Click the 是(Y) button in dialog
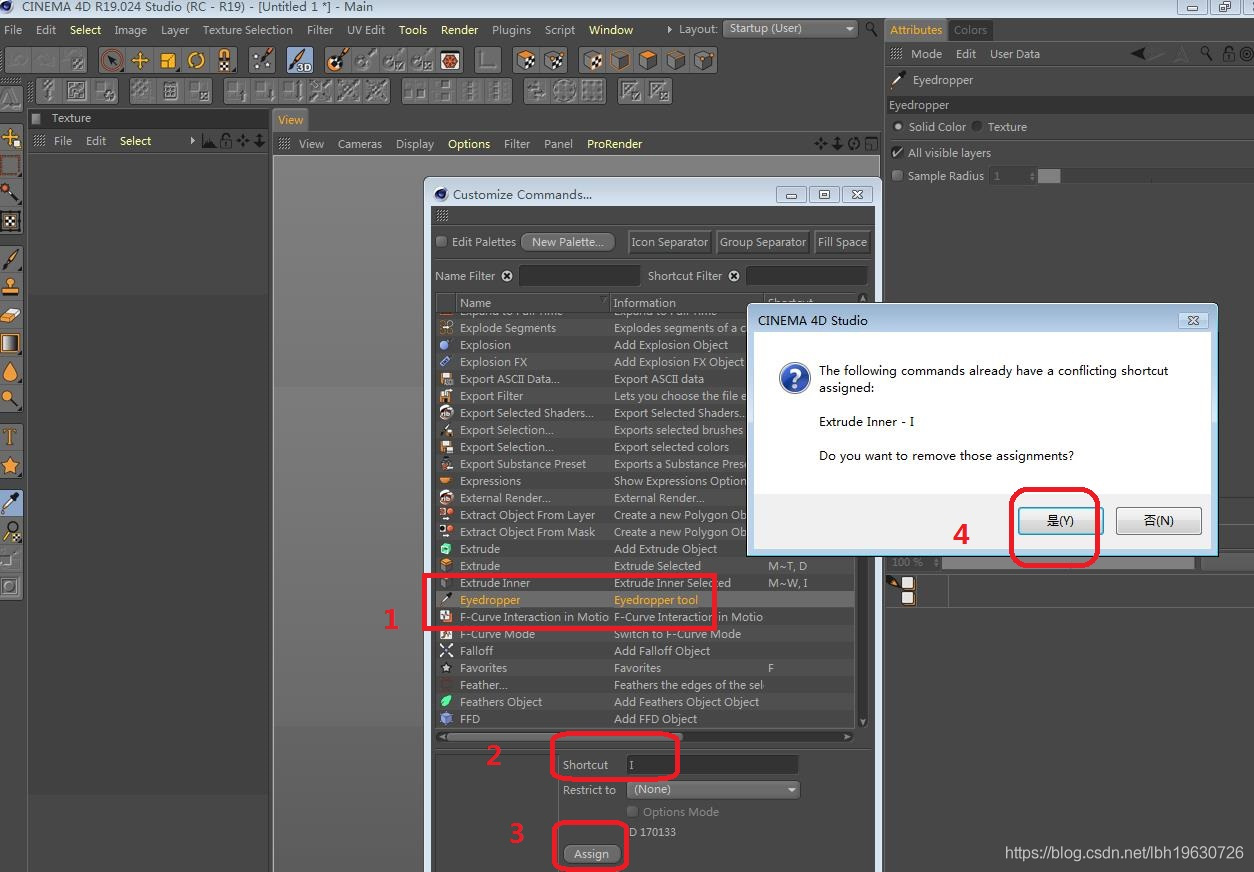This screenshot has height=872, width=1254. (1060, 521)
